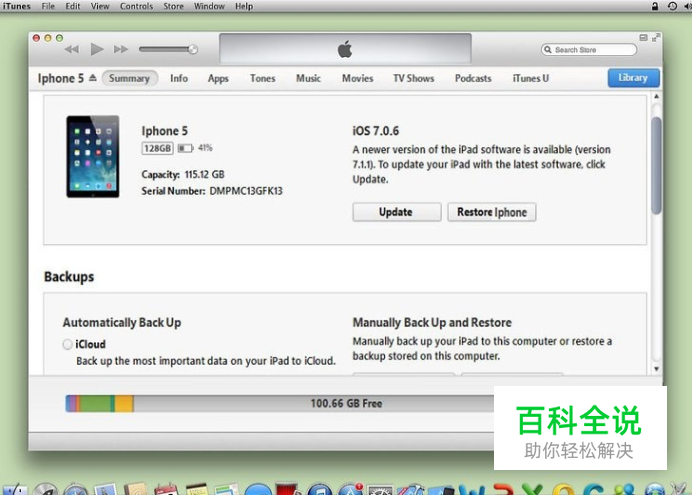Viewport: 692px width, 495px height.
Task: Click the fast forward next track button
Action: click(x=120, y=49)
